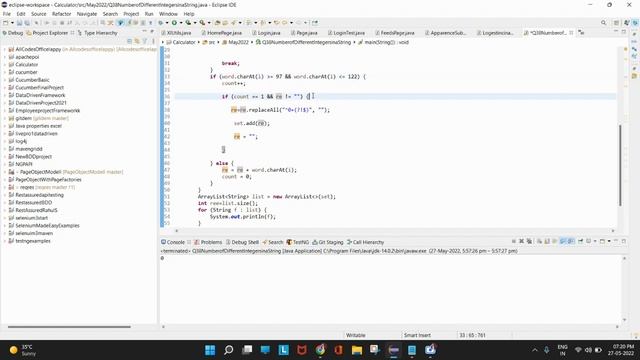Click the Calculator breadcrumb segment
640x360 pixels.
pos(181,42)
